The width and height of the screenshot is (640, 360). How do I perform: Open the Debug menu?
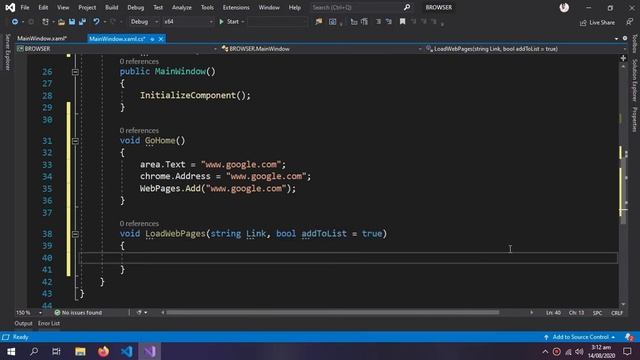(x=136, y=7)
